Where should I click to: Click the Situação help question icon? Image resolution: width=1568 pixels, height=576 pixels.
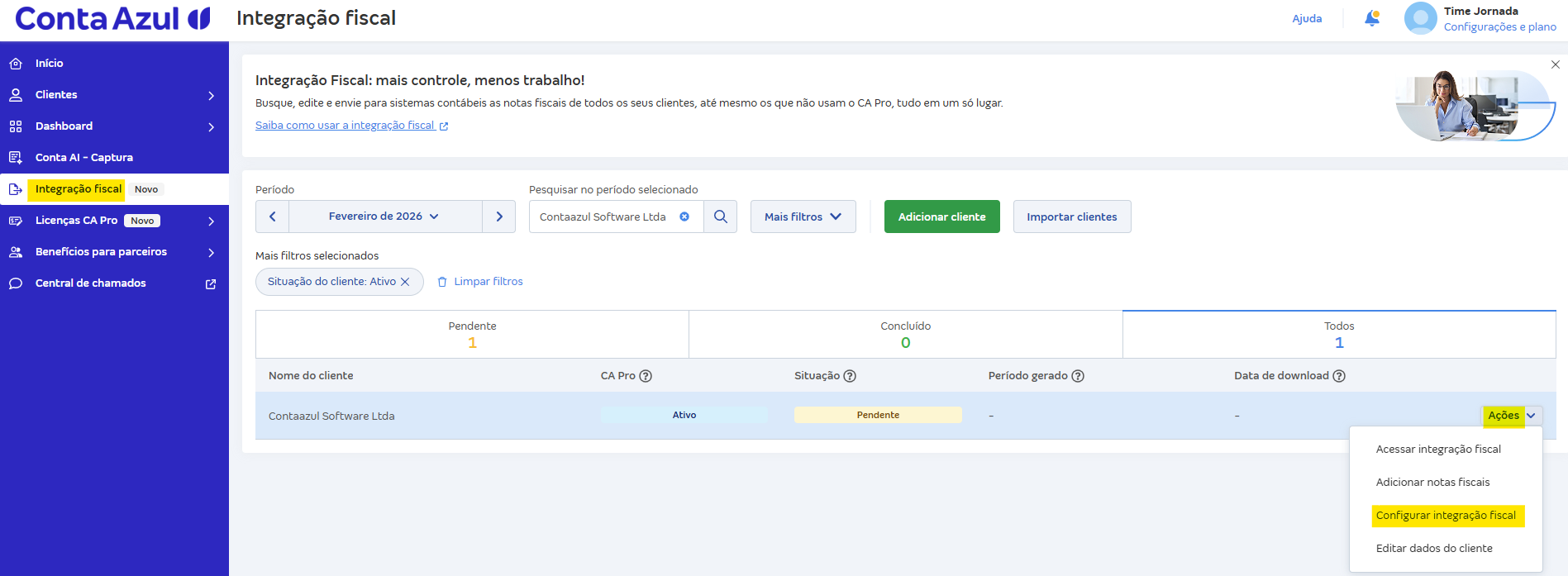[850, 376]
